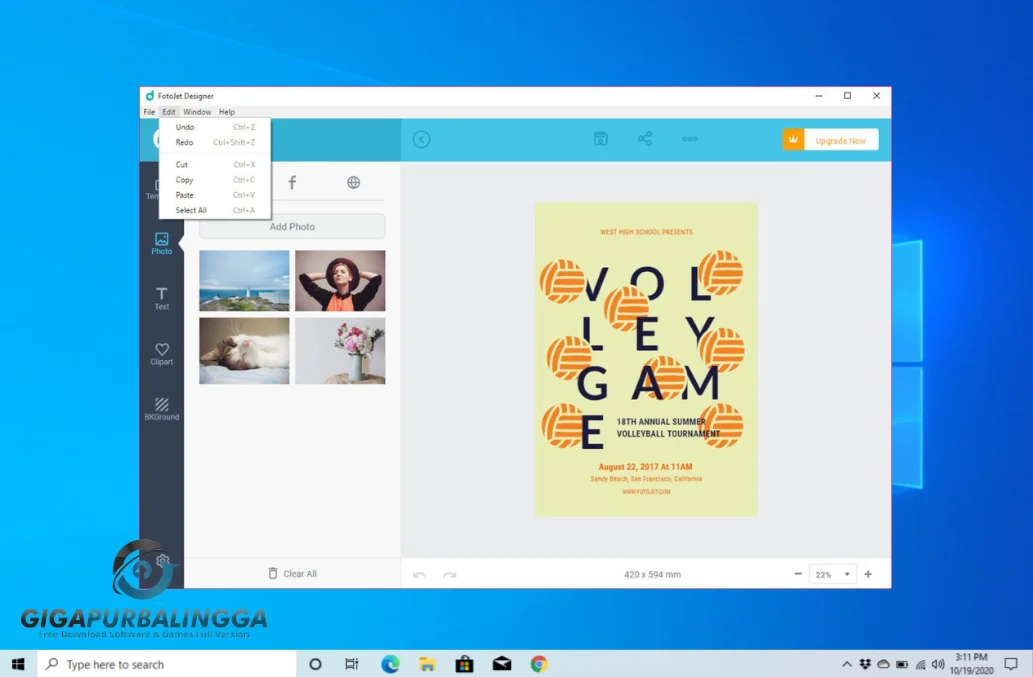This screenshot has height=677, width=1033.
Task: Choose Select All in Edit menu
Action: [x=191, y=210]
